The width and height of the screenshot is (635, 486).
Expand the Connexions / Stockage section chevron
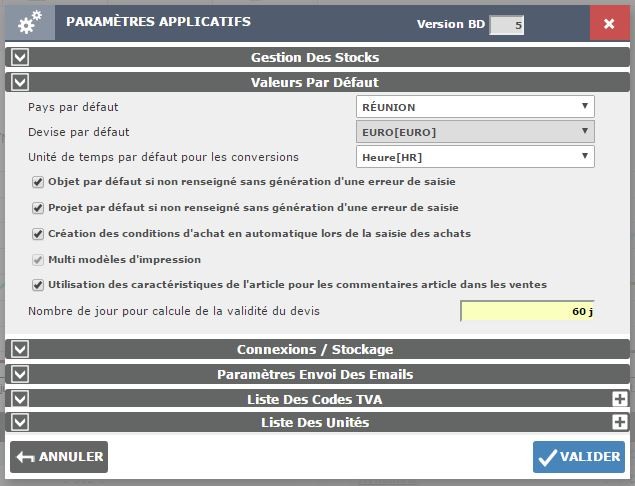[20, 349]
